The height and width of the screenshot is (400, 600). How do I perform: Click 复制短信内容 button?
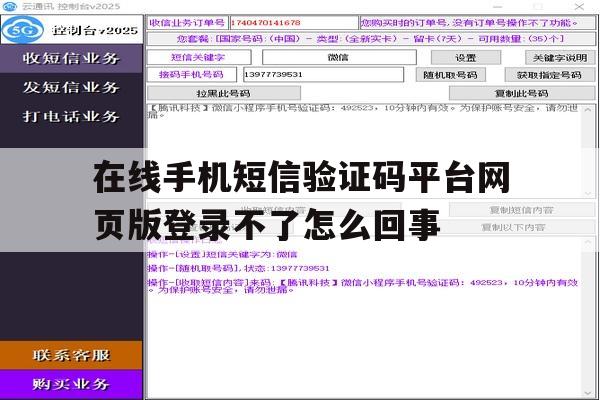point(522,210)
